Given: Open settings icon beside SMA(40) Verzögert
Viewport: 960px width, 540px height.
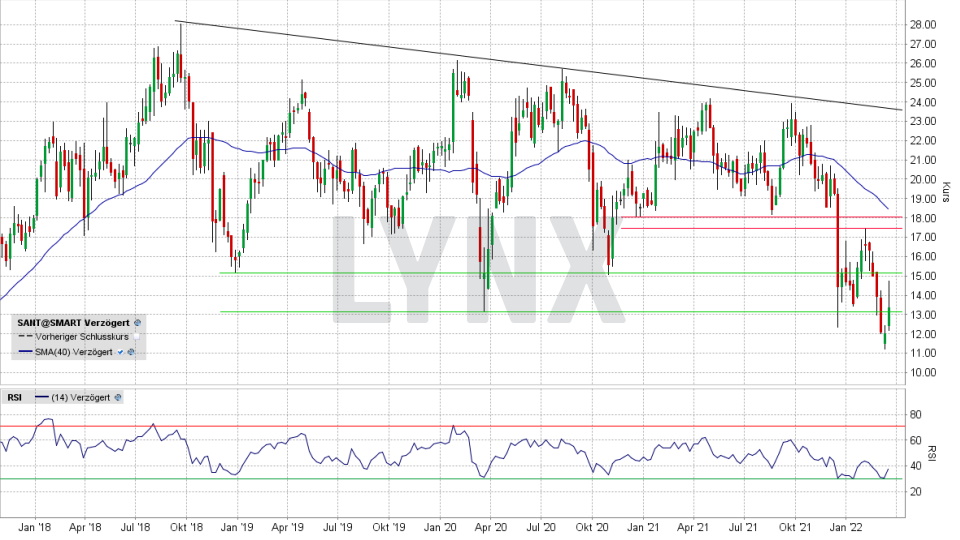Looking at the screenshot, I should 130,352.
